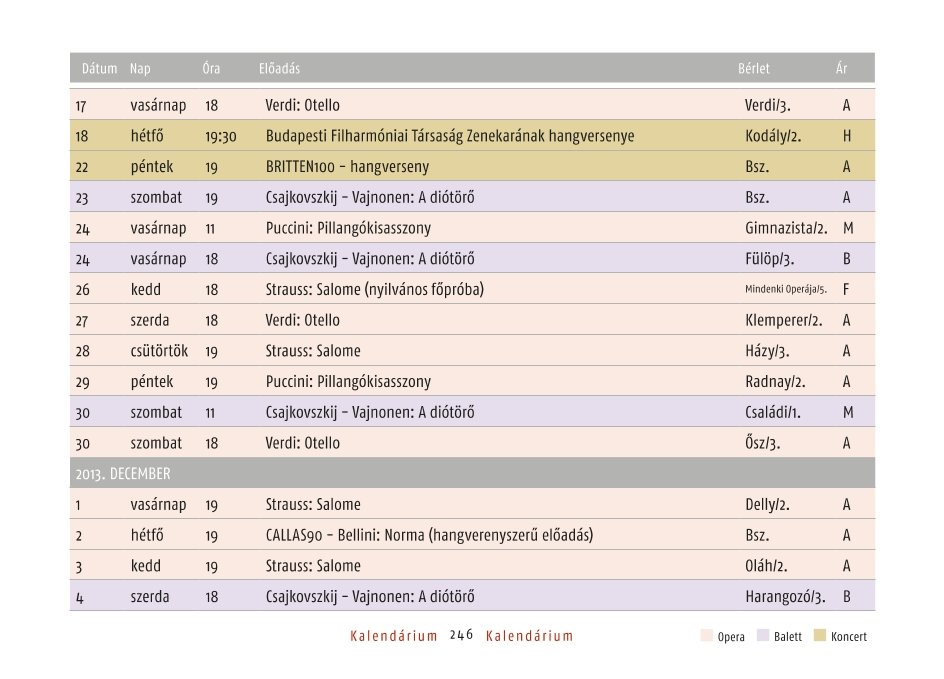This screenshot has height=679, width=944.
Task: Click the Gimnazista/2. subscription cell
Action: coord(786,228)
